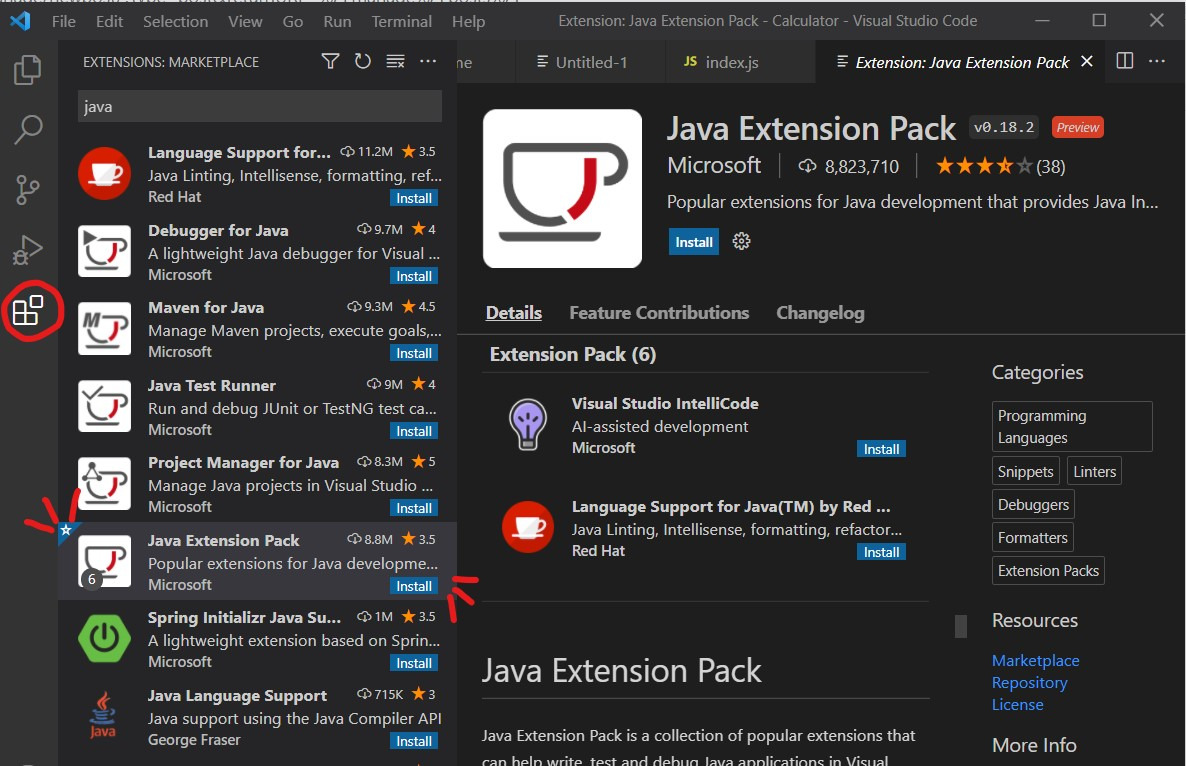
Task: Open the More Actions menu in the editor toolbar
Action: click(1157, 61)
